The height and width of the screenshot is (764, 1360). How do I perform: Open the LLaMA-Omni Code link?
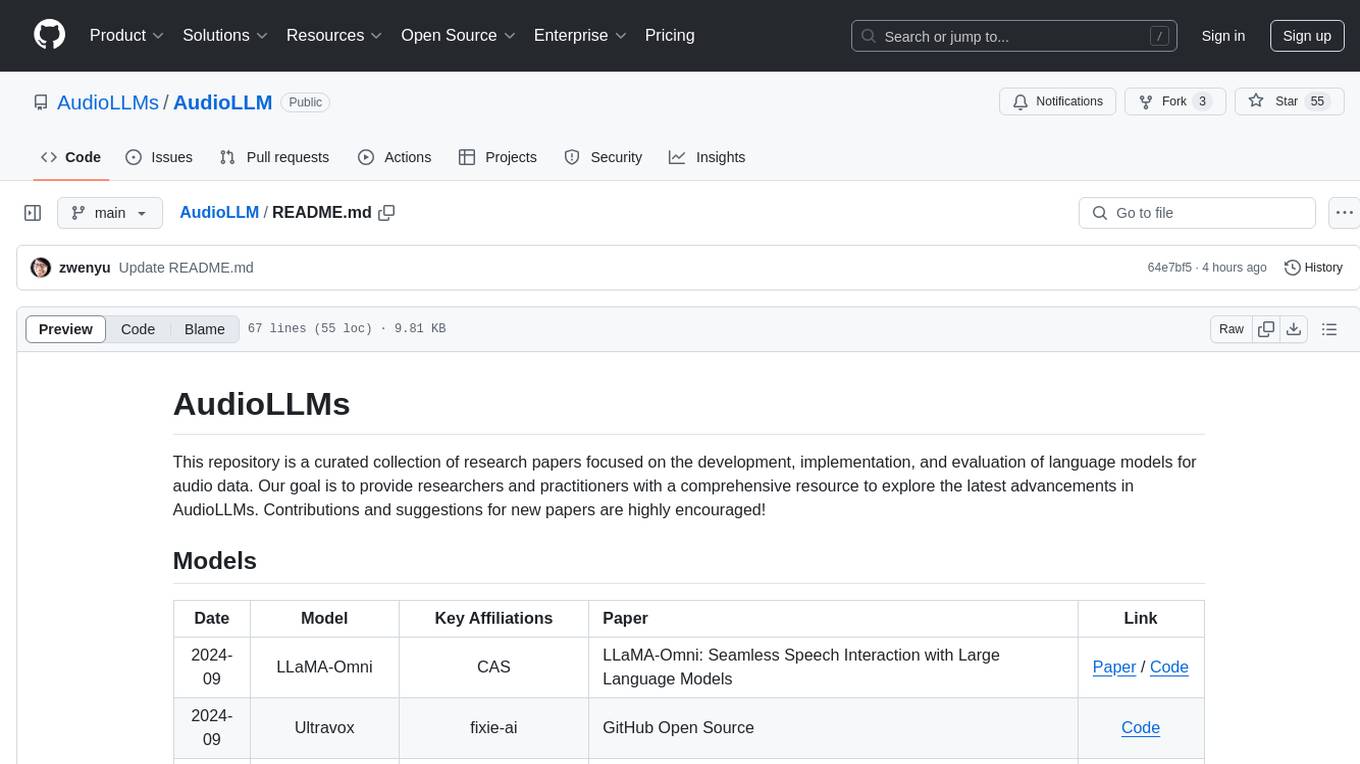point(1169,667)
